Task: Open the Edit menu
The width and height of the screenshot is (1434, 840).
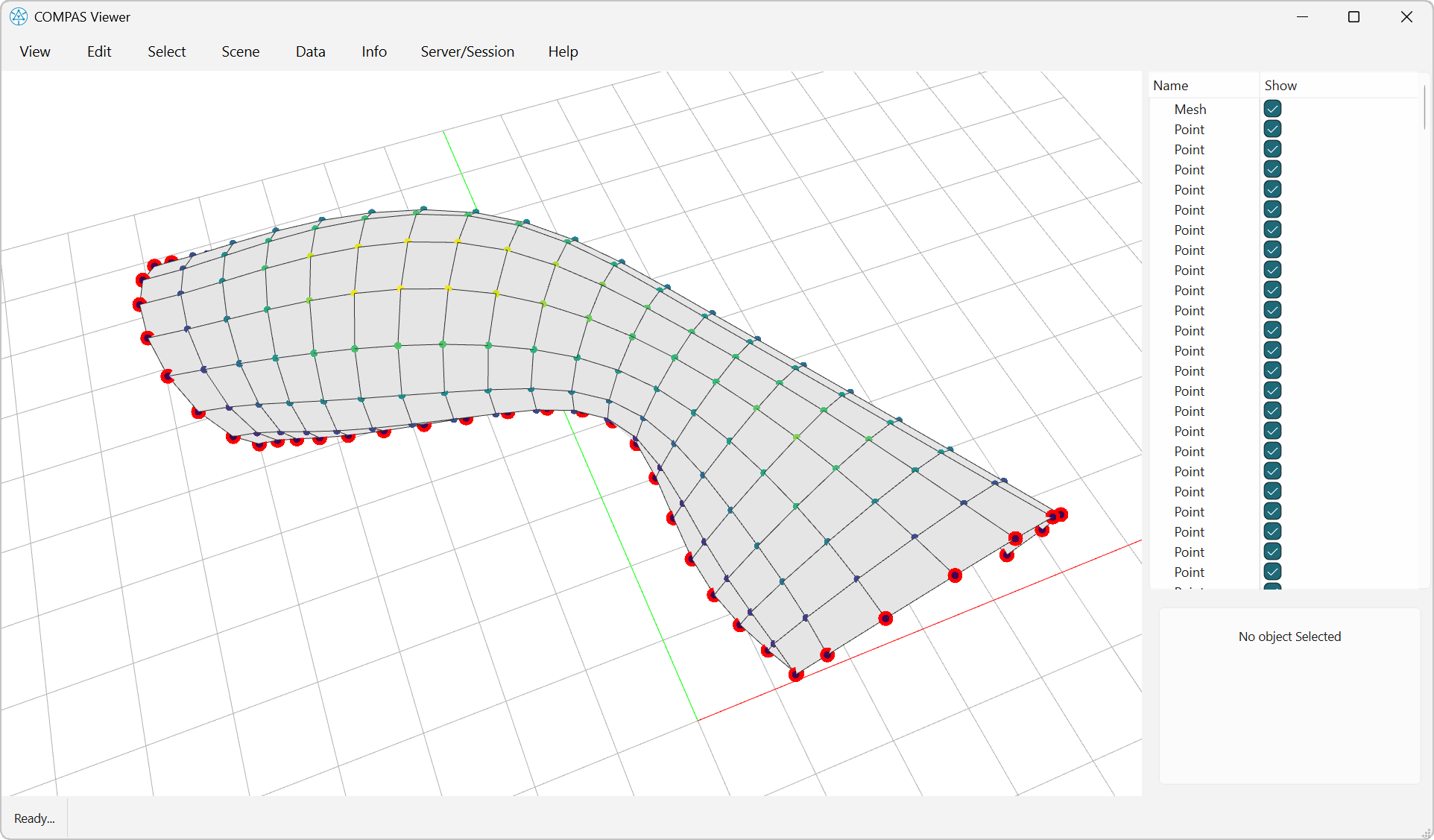Action: (x=98, y=51)
